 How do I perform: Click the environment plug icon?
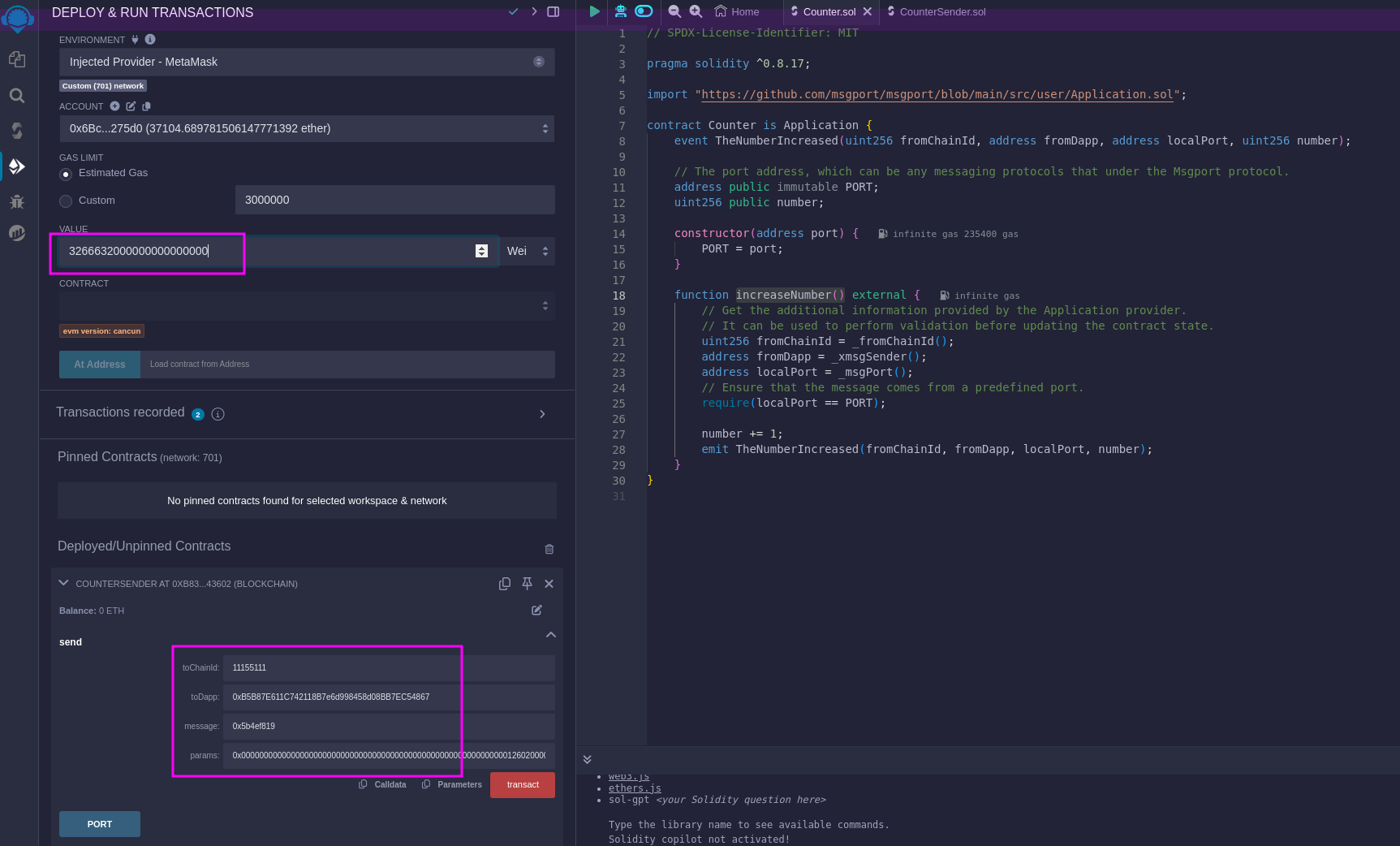[135, 40]
